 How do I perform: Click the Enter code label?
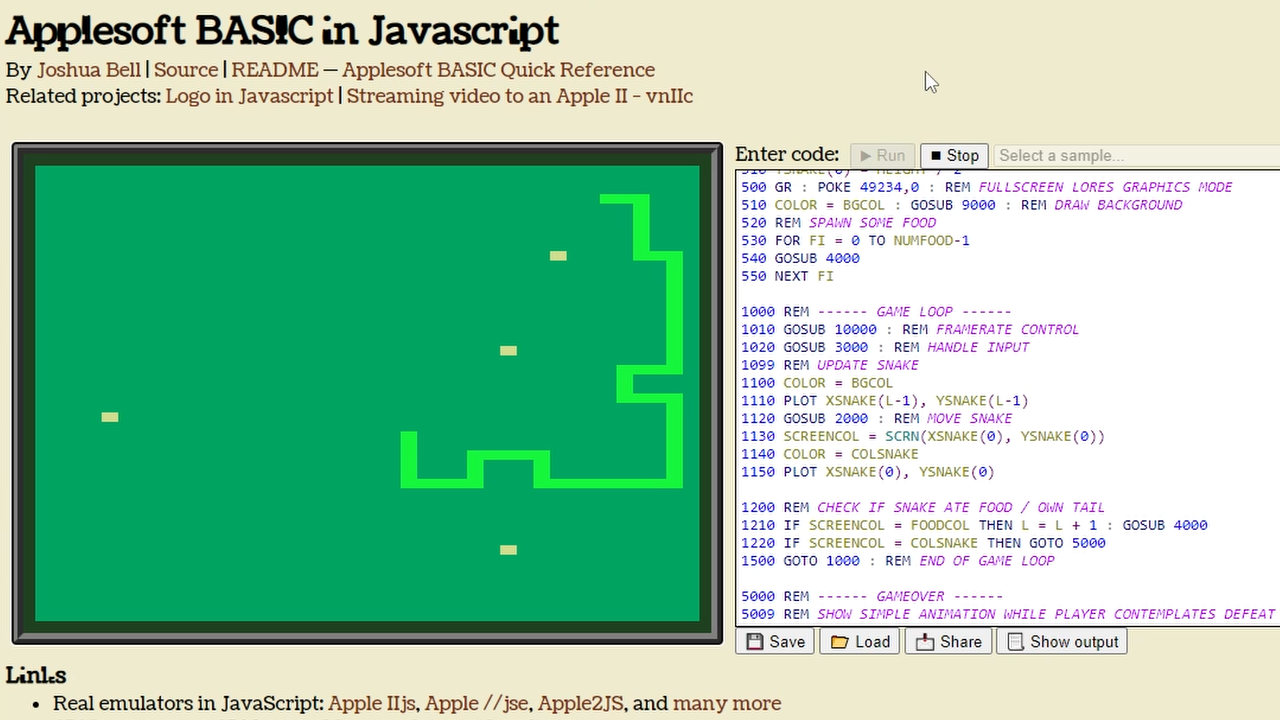[787, 154]
